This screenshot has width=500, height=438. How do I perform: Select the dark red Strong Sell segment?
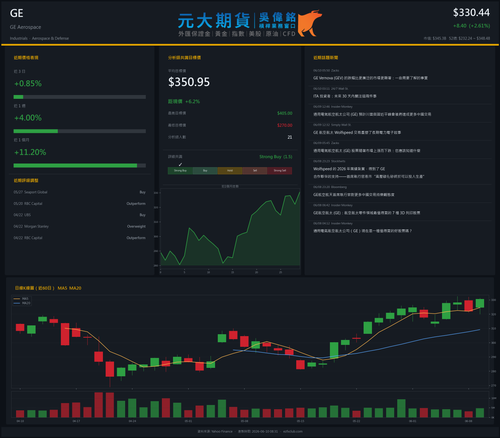(x=280, y=171)
